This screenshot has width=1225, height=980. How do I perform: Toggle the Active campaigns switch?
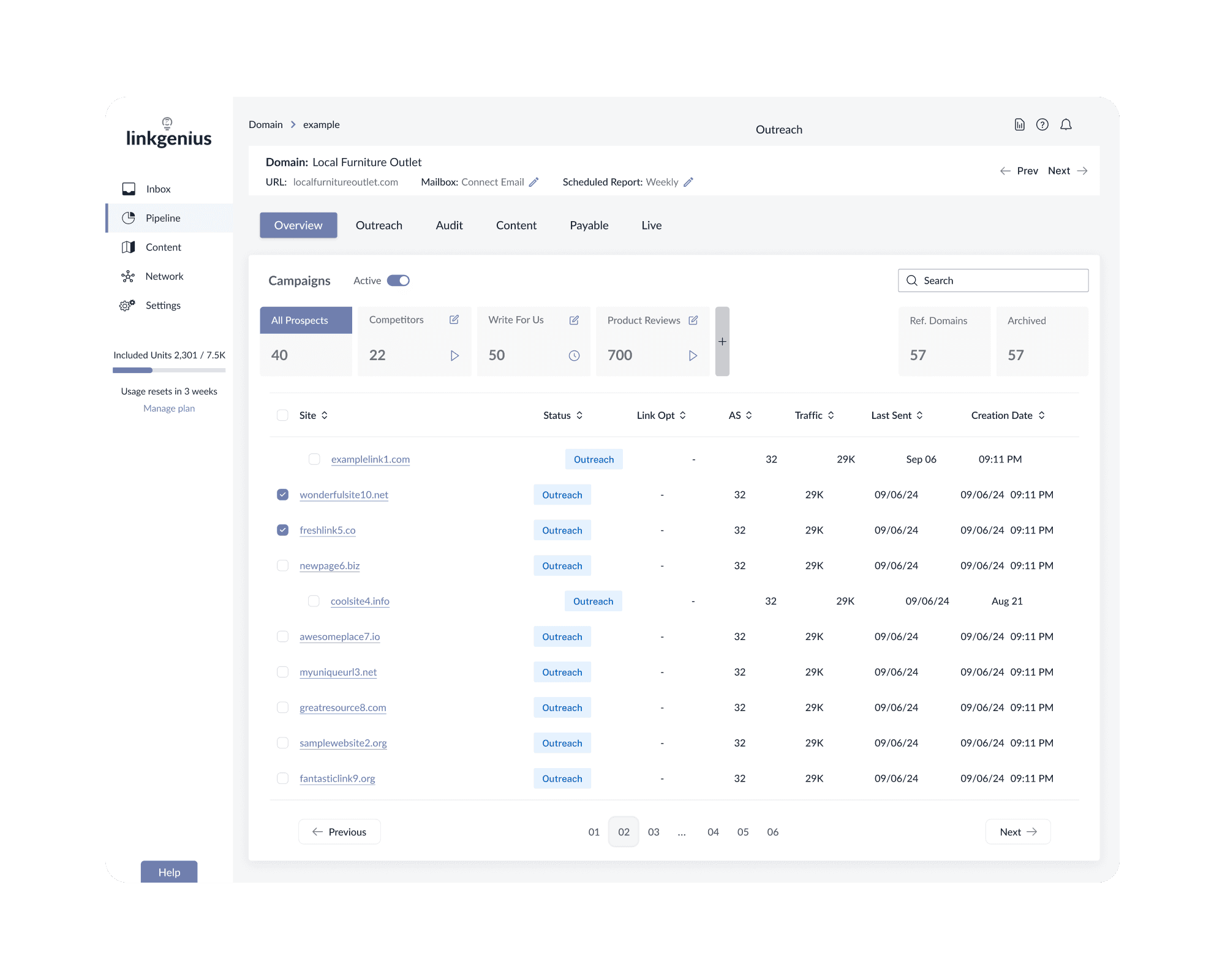tap(398, 281)
